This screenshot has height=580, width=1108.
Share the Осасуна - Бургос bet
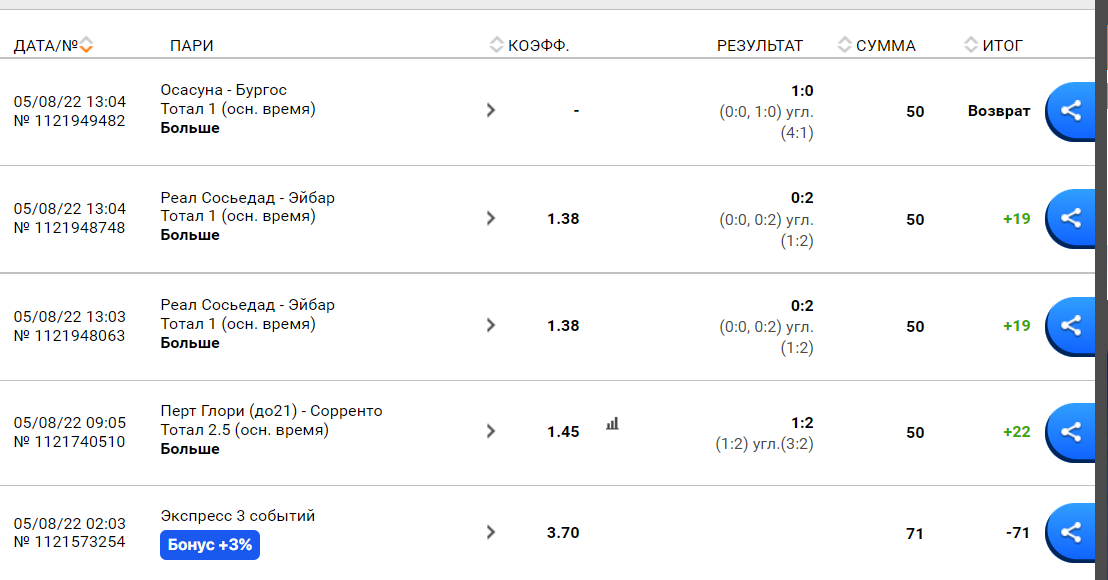(x=1071, y=111)
